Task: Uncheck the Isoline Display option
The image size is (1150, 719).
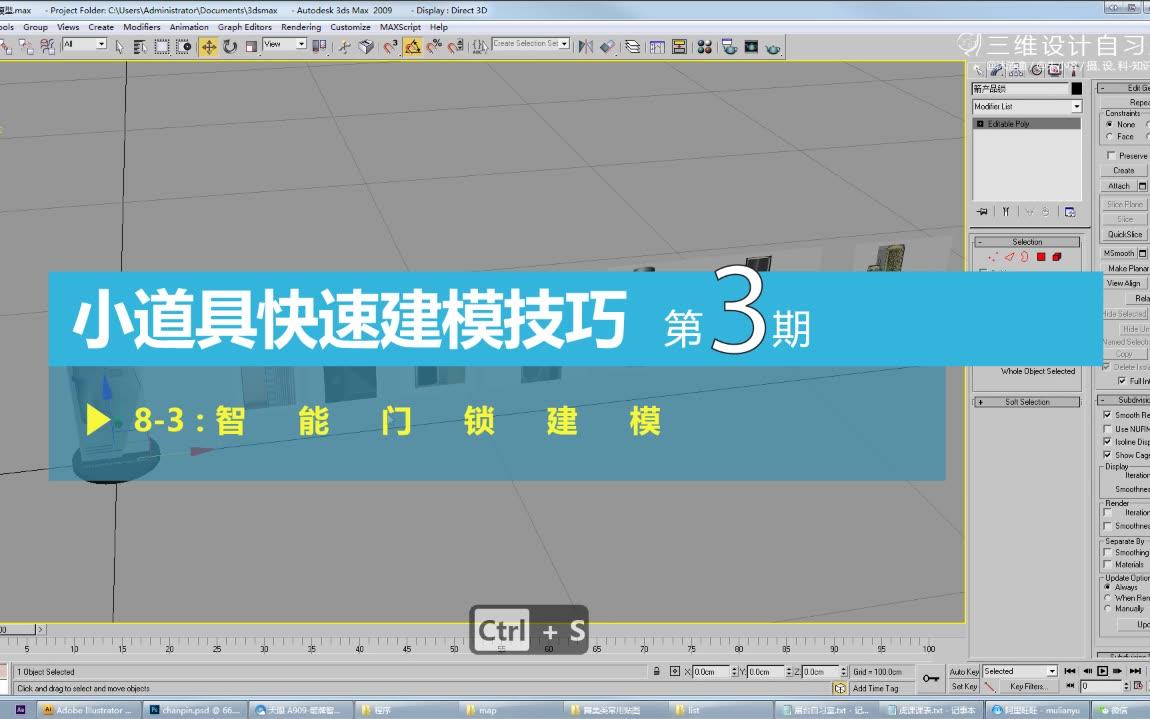Action: [x=1107, y=442]
